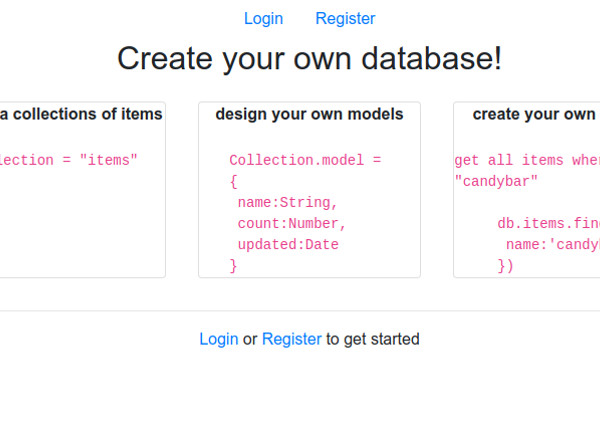Click the 'design your own models' card title
Viewport: 600px width, 433px height.
tap(309, 114)
